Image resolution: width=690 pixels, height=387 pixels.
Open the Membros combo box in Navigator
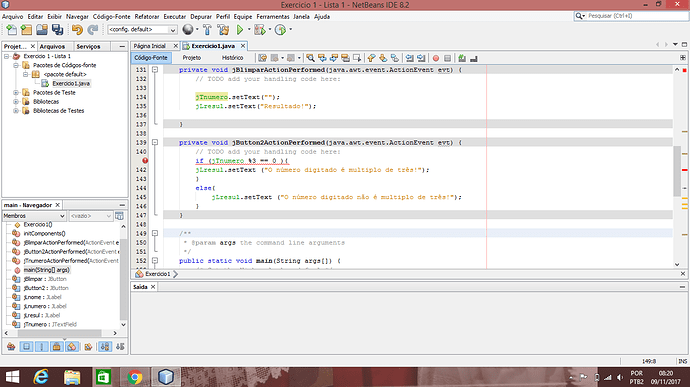pyautogui.click(x=34, y=216)
